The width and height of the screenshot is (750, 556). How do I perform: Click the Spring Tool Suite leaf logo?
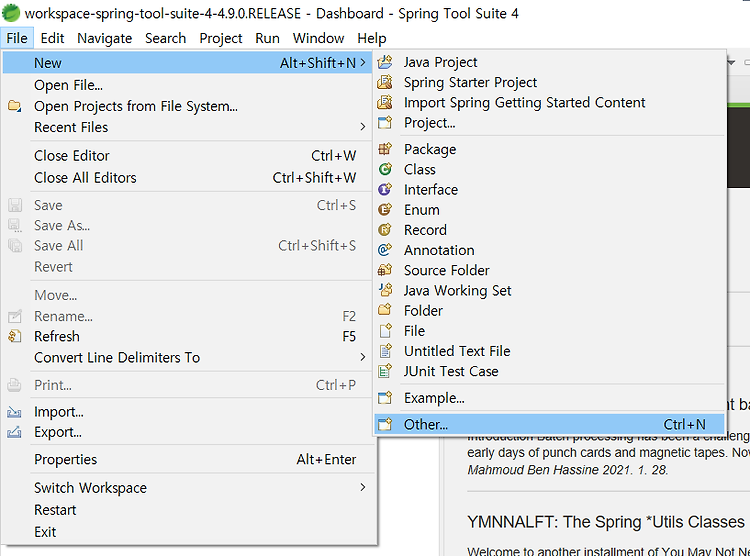pos(11,13)
